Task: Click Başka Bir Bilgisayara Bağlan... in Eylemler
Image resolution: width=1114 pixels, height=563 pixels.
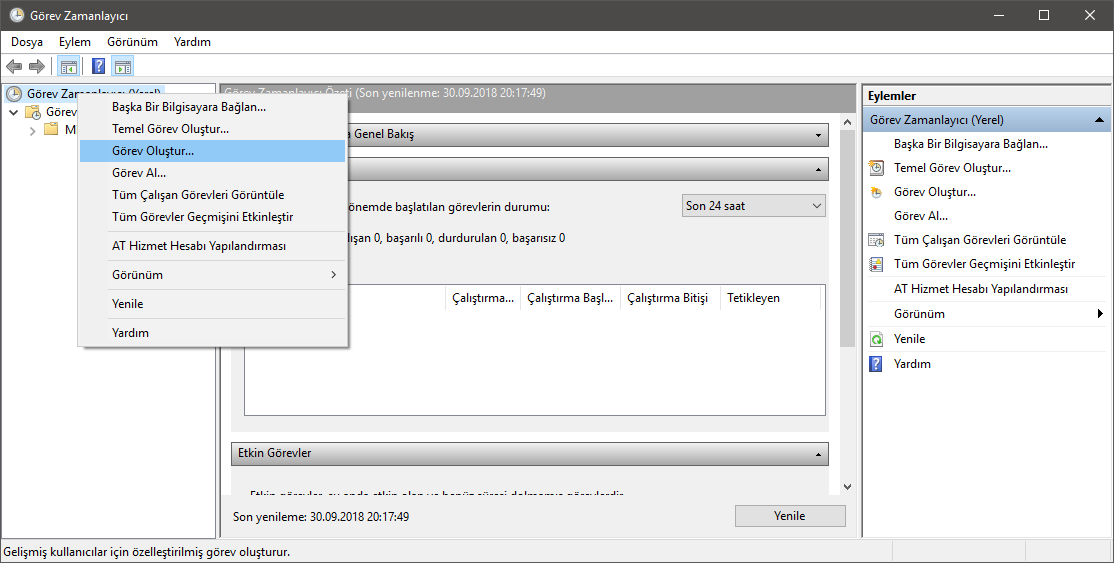Action: coord(970,144)
